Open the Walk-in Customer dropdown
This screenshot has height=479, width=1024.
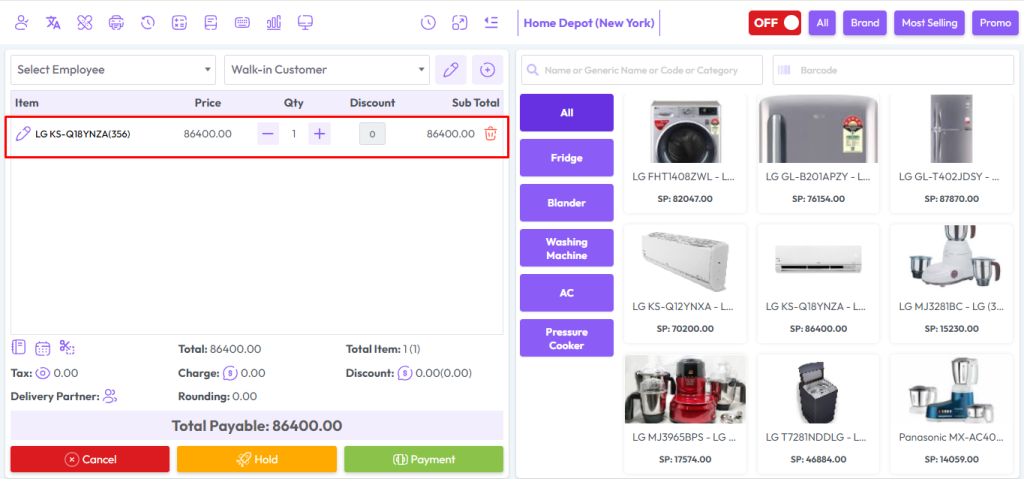[x=327, y=70]
